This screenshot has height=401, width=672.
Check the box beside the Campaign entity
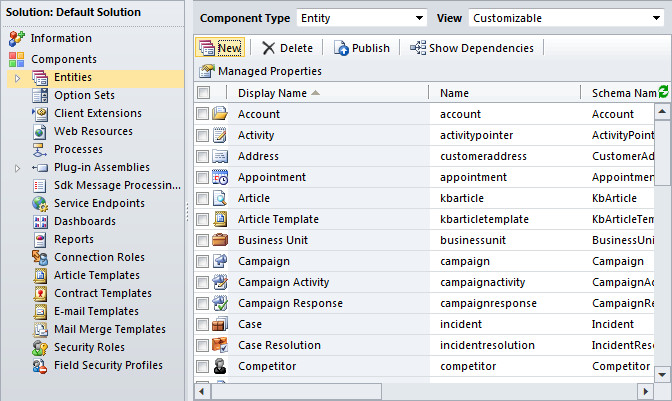pos(203,261)
